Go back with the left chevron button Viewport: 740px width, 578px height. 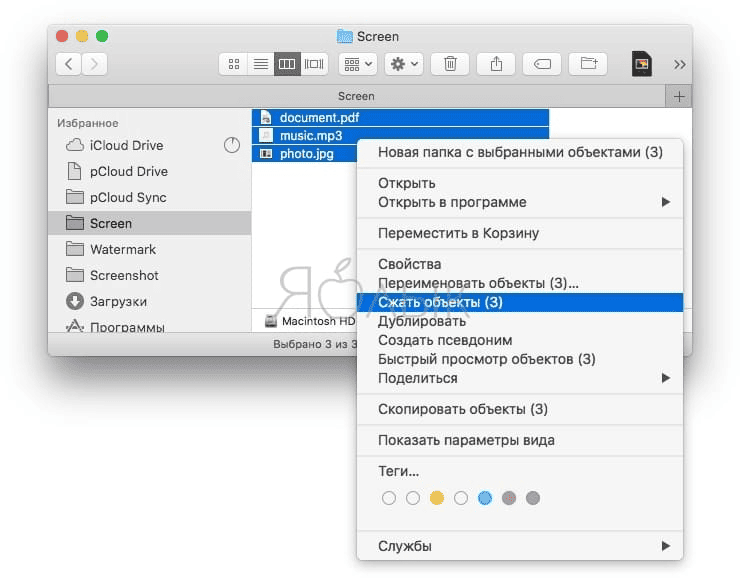pos(69,64)
